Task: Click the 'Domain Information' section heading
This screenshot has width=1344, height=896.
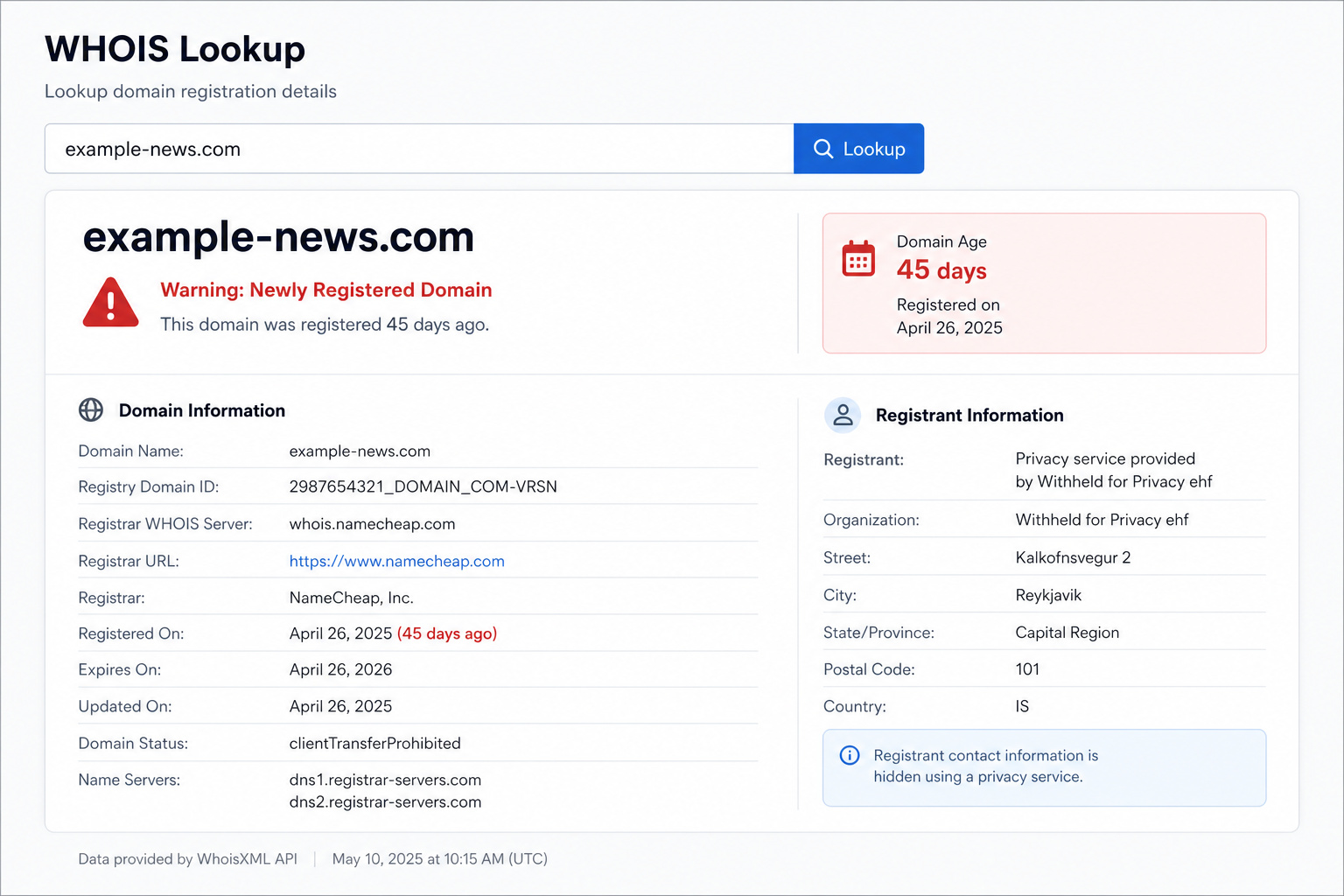Action: (x=202, y=410)
